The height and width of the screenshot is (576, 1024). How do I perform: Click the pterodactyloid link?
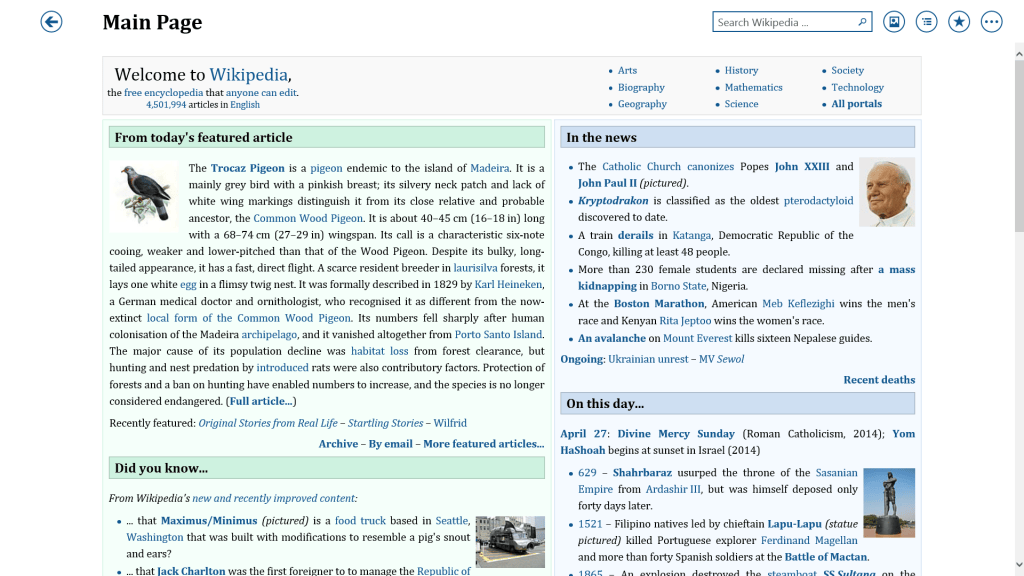(818, 200)
